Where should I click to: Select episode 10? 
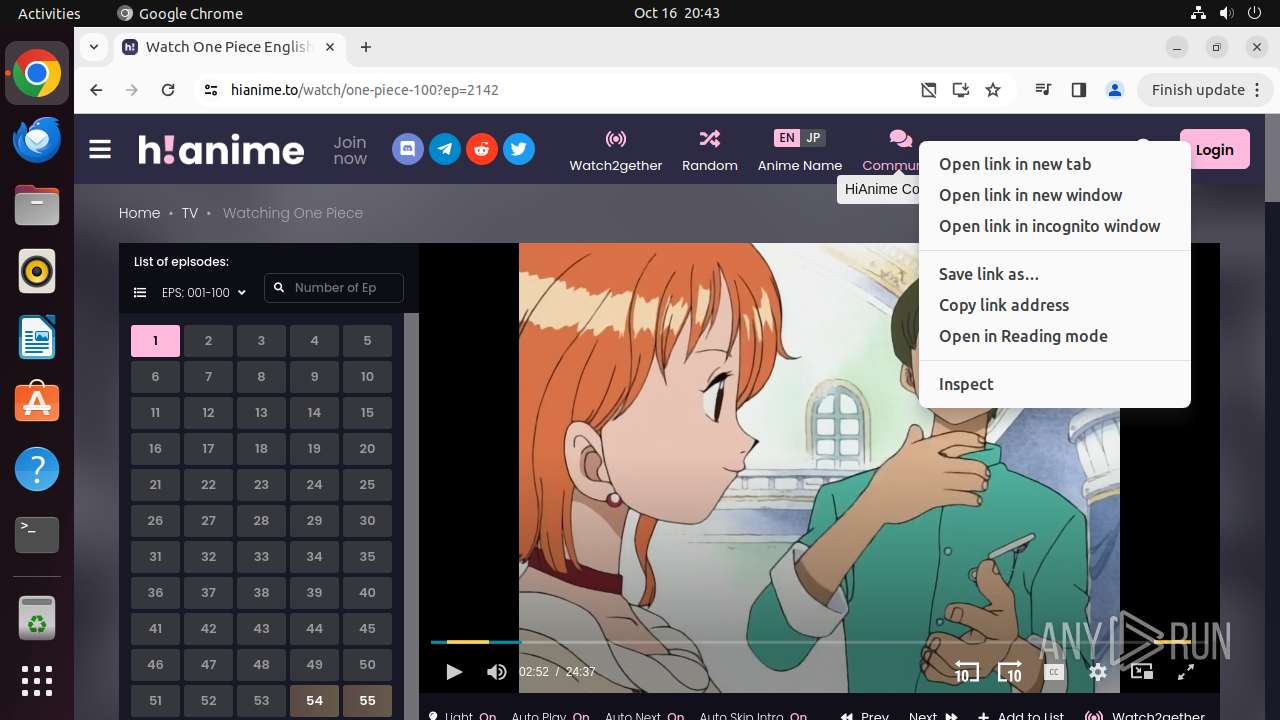(x=367, y=377)
